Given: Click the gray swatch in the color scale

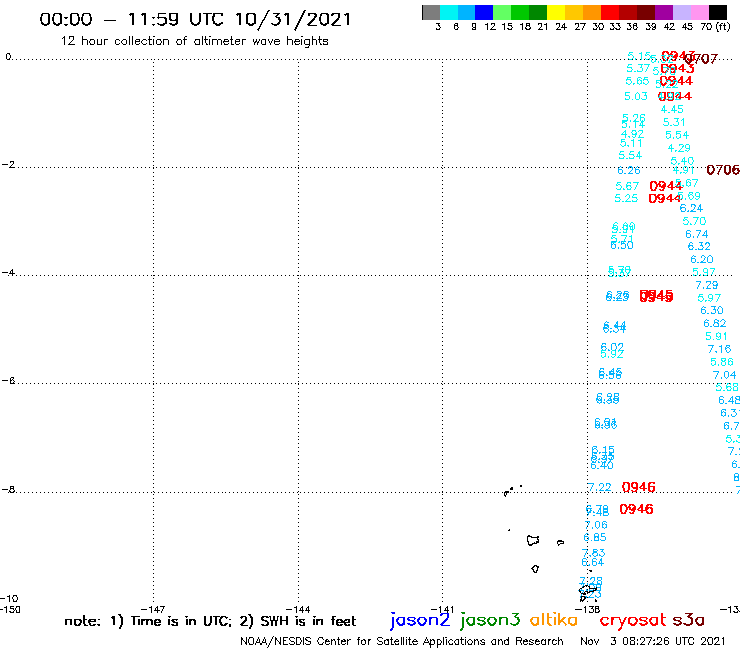Looking at the screenshot, I should (x=431, y=12).
